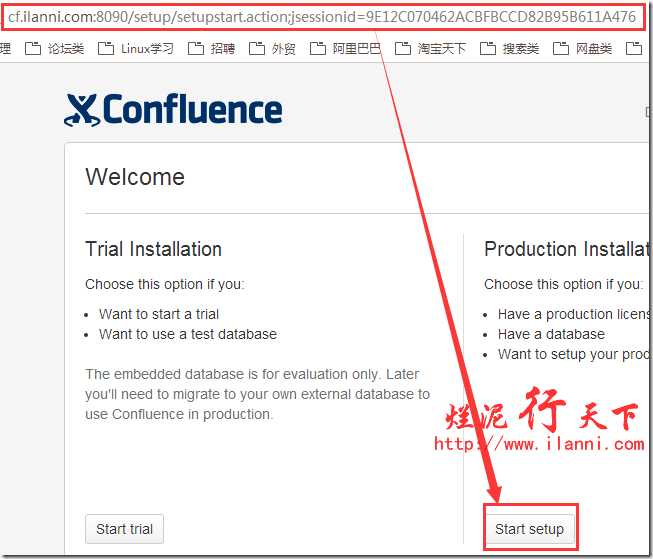653x559 pixels.
Task: Click 'Have a database' bullet
Action: coord(551,334)
